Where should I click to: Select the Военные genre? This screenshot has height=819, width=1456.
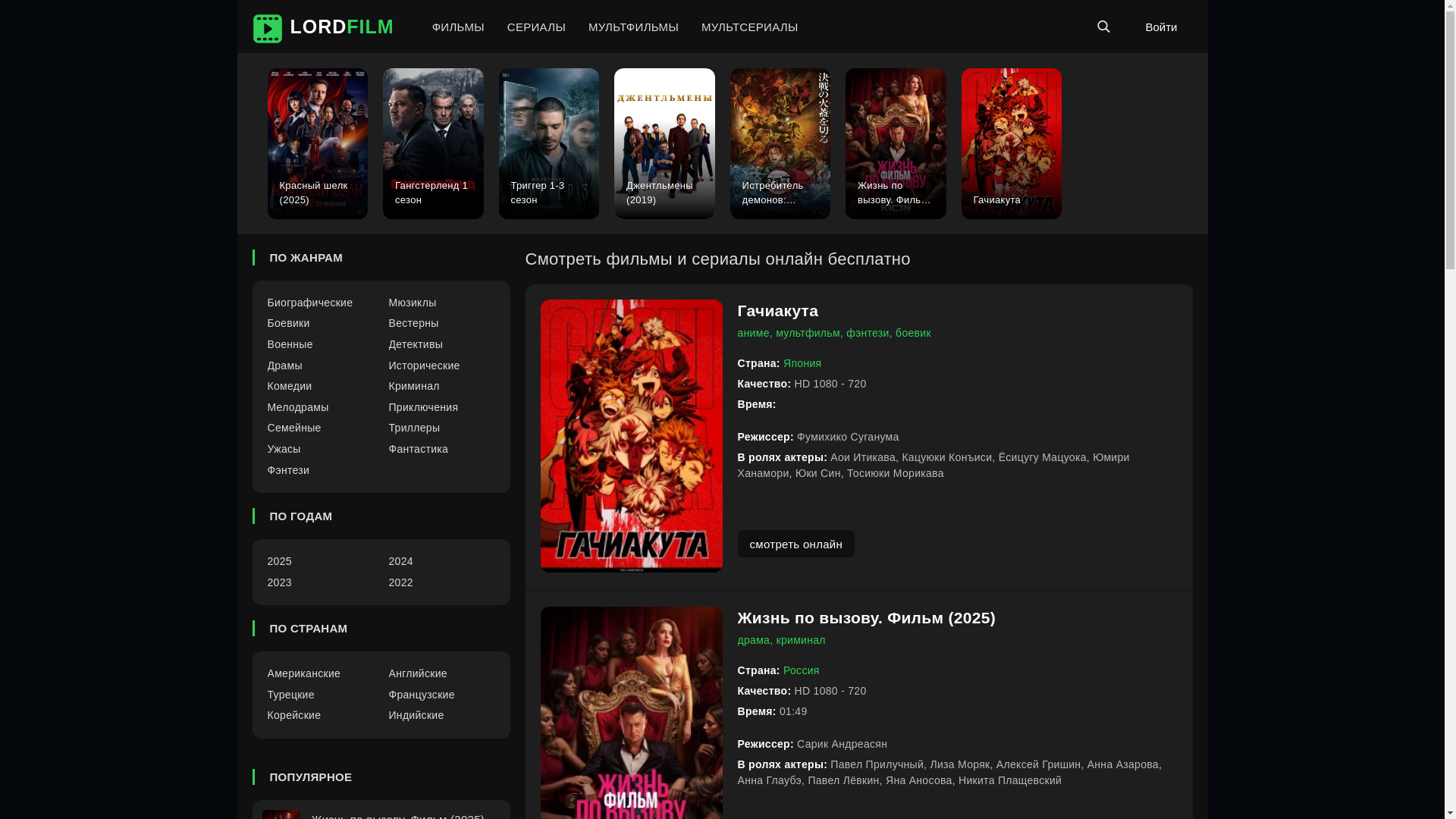point(290,344)
